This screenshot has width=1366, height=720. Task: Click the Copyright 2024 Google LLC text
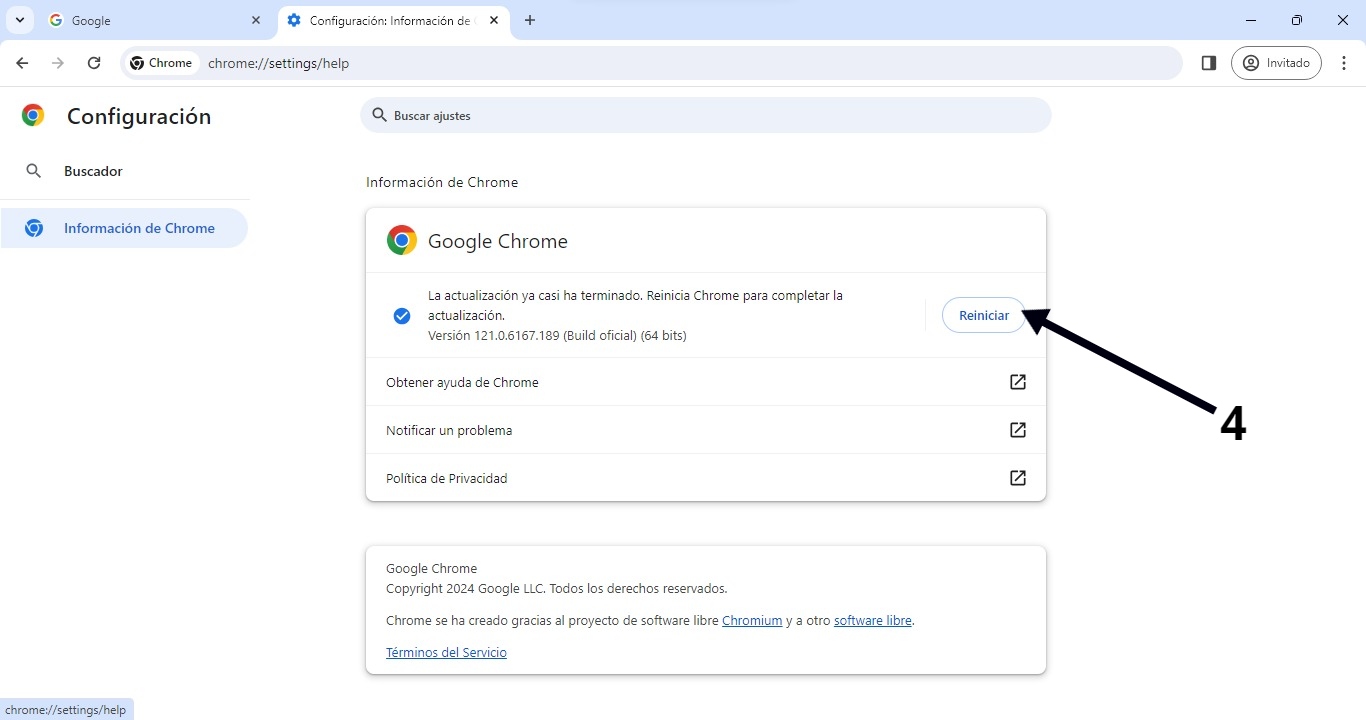557,588
